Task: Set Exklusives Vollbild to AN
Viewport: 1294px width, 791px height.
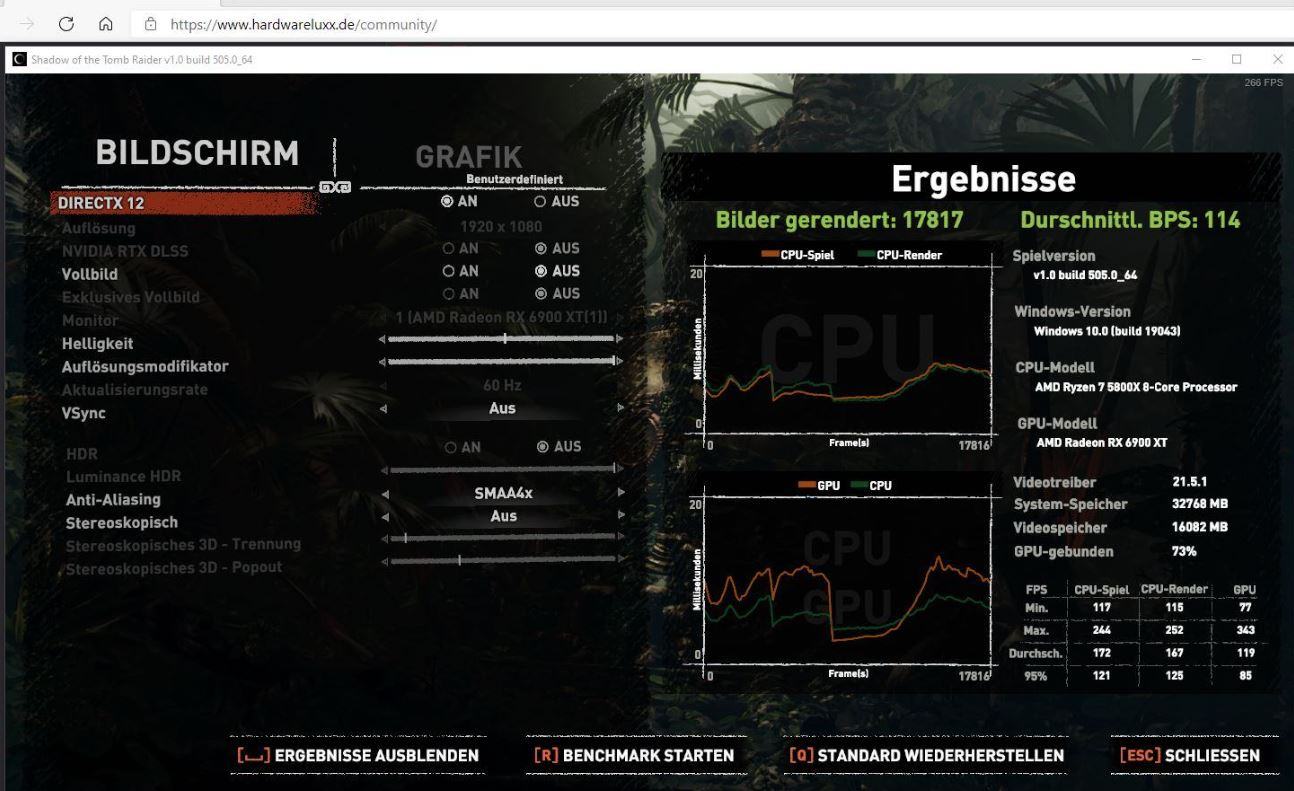Action: pos(460,294)
